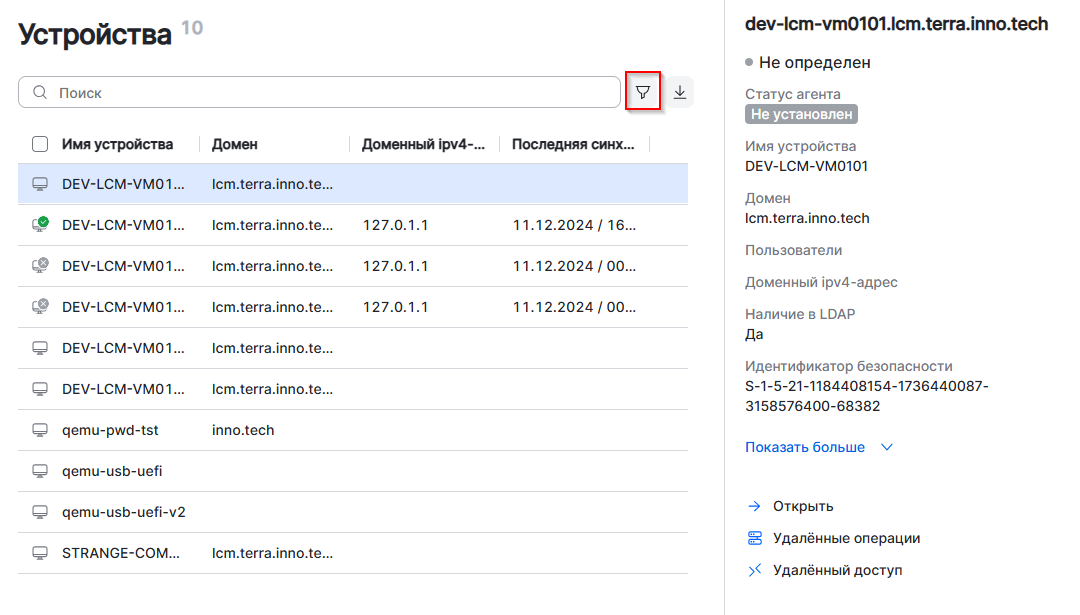This screenshot has width=1080, height=615.
Task: Open the filter icon next to search
Action: (643, 92)
